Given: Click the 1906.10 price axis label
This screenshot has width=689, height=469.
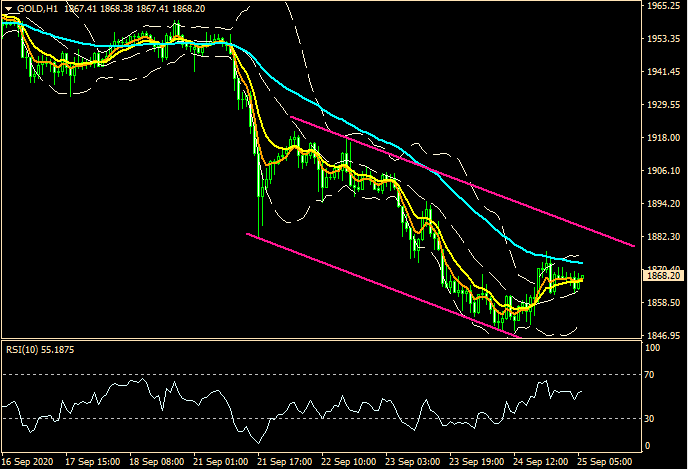Looking at the screenshot, I should tap(664, 171).
